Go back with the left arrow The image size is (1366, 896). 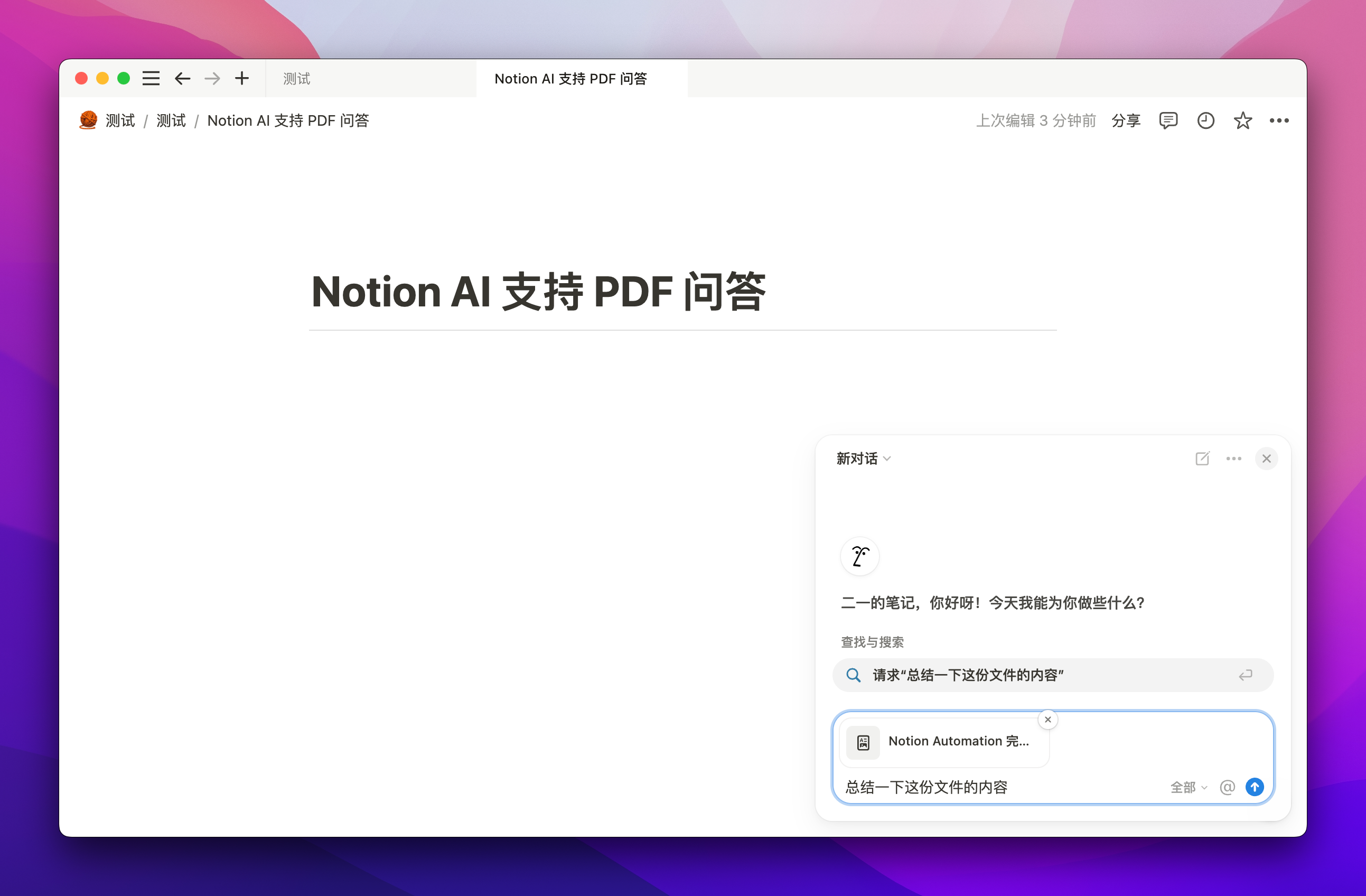pos(183,78)
